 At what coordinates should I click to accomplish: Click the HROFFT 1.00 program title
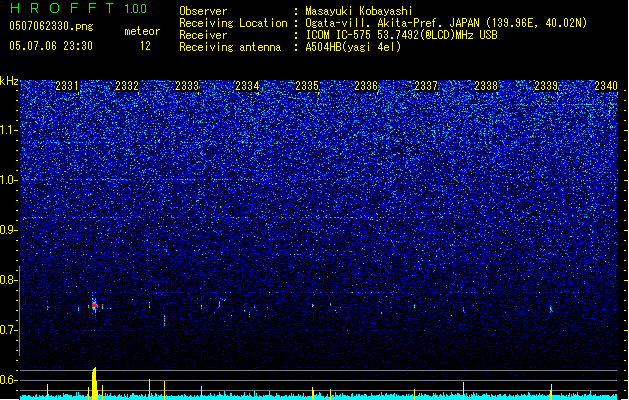click(79, 8)
